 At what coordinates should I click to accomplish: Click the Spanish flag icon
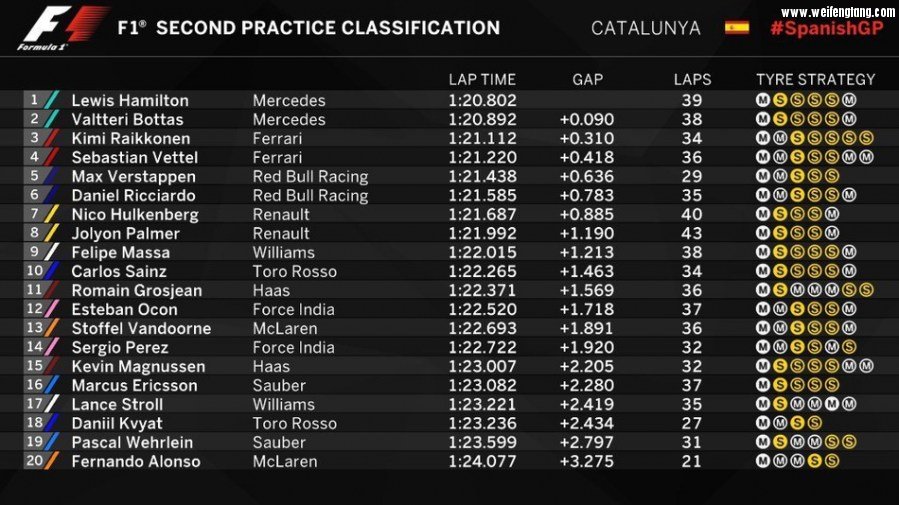pyautogui.click(x=736, y=28)
